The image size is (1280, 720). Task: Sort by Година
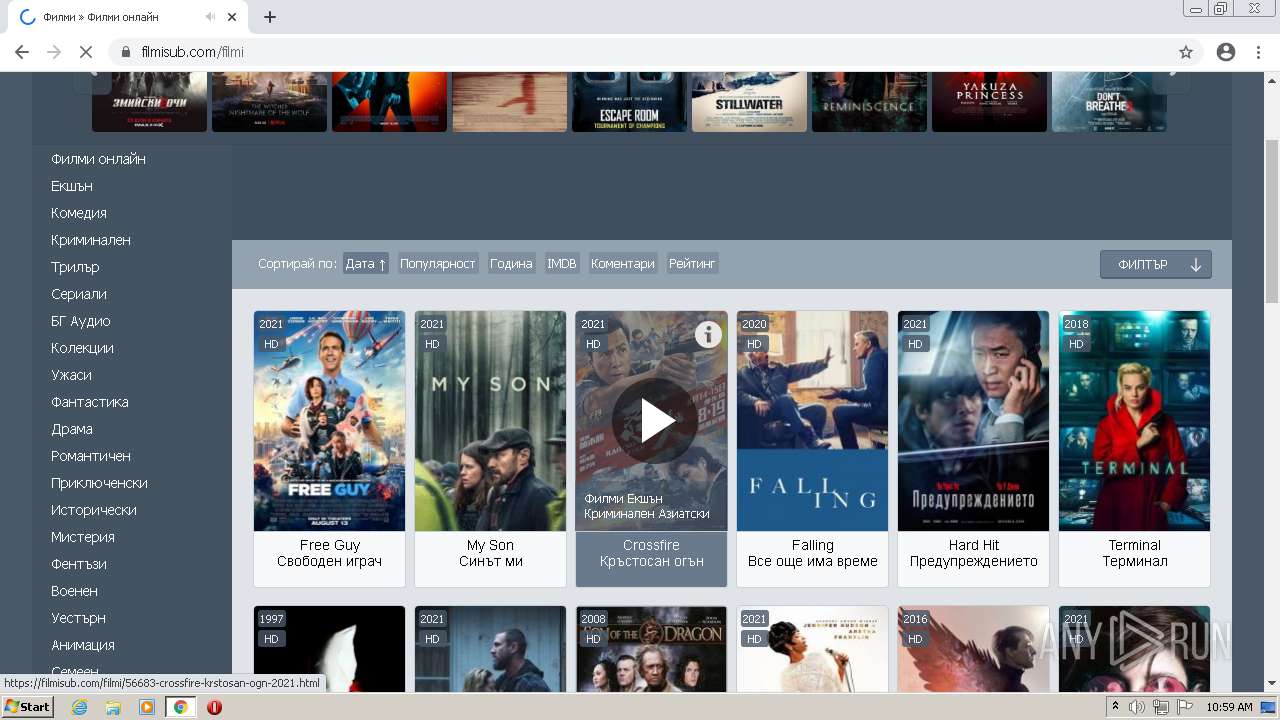click(511, 264)
